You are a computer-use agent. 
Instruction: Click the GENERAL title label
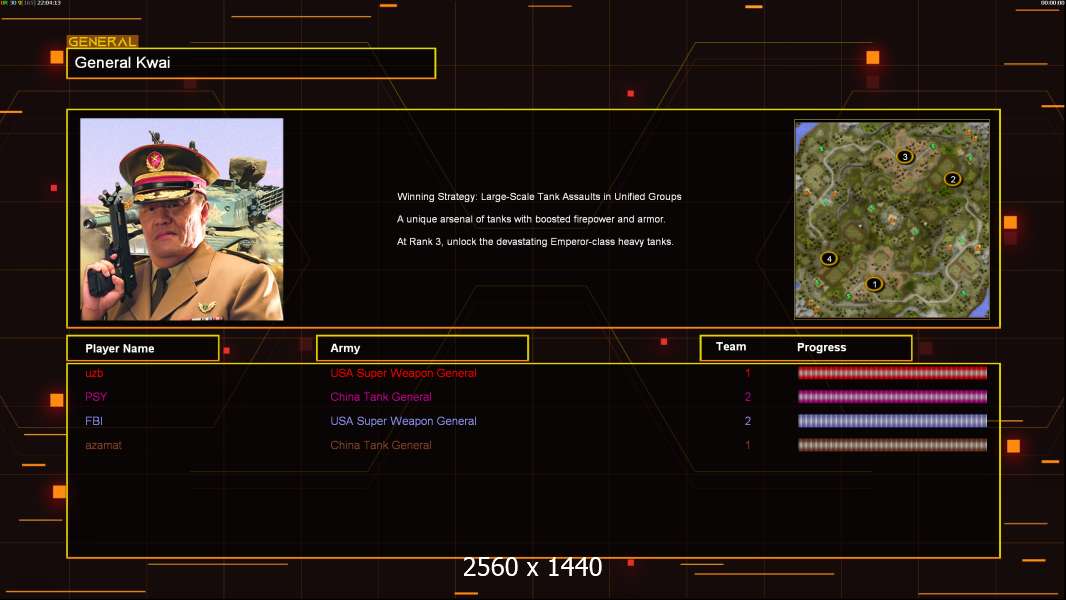[x=103, y=41]
